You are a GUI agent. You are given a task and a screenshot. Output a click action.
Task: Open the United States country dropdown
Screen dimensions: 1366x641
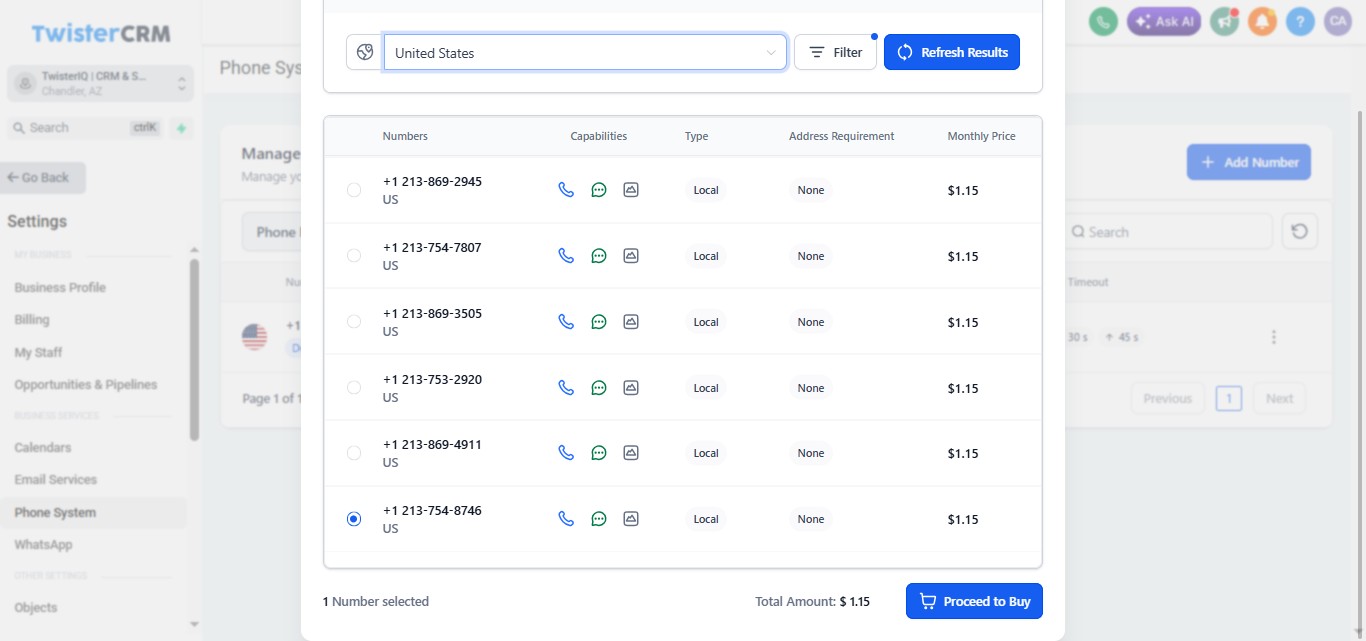pyautogui.click(x=585, y=53)
